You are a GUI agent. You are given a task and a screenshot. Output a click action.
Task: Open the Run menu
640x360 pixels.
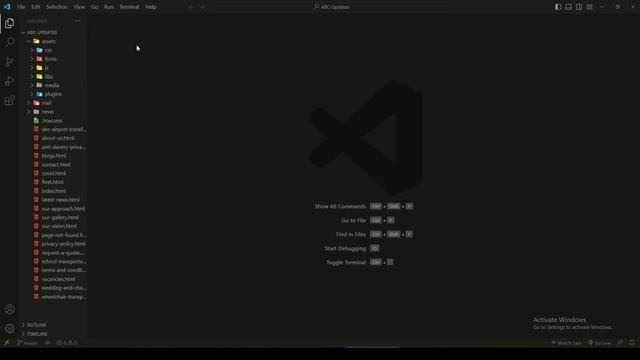click(x=109, y=7)
